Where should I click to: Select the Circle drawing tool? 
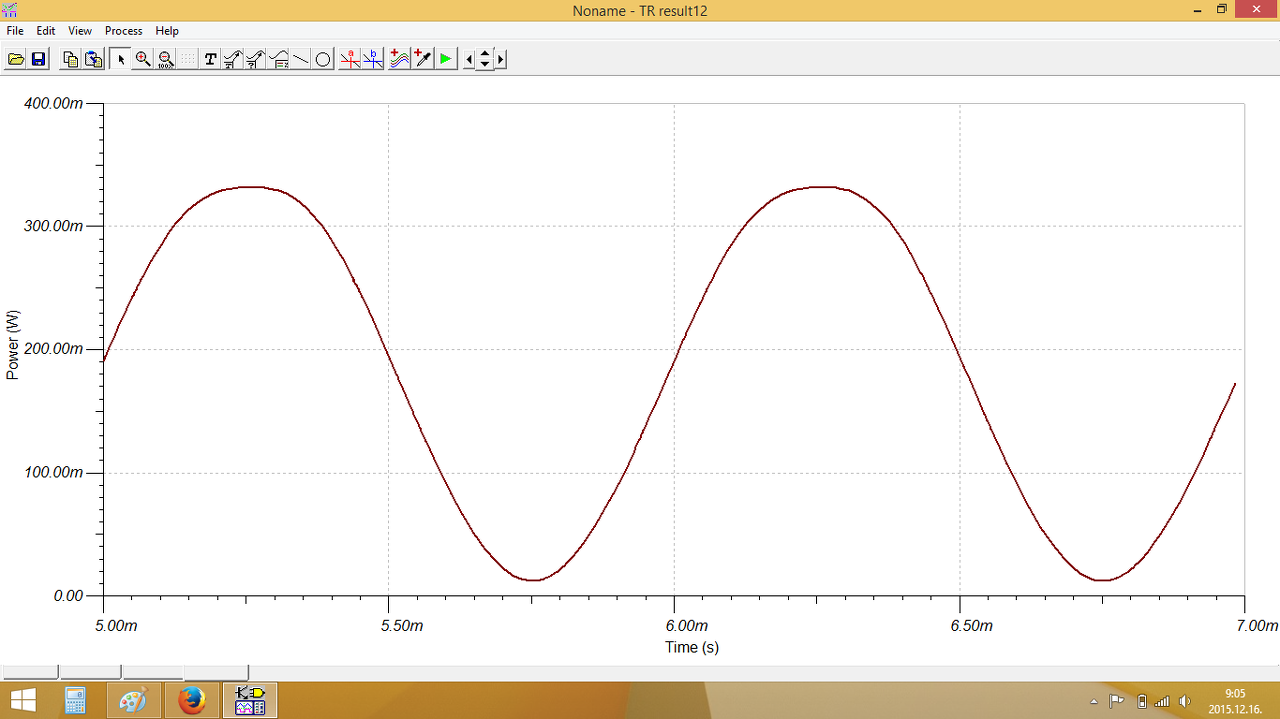point(322,59)
